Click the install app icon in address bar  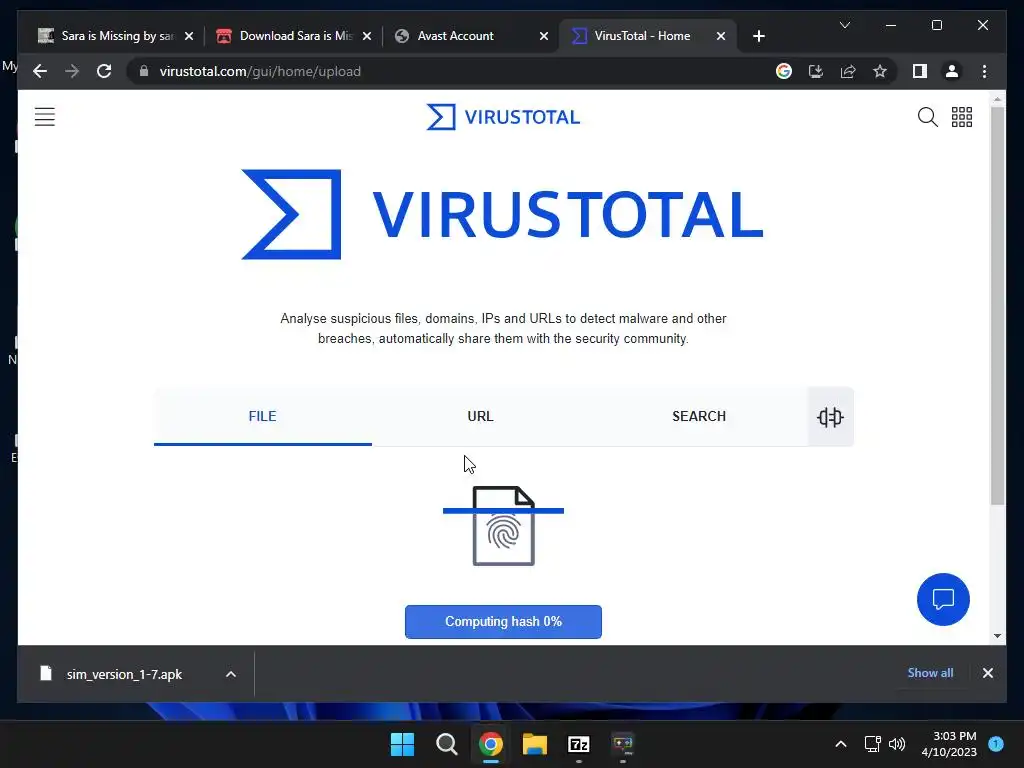click(x=816, y=71)
